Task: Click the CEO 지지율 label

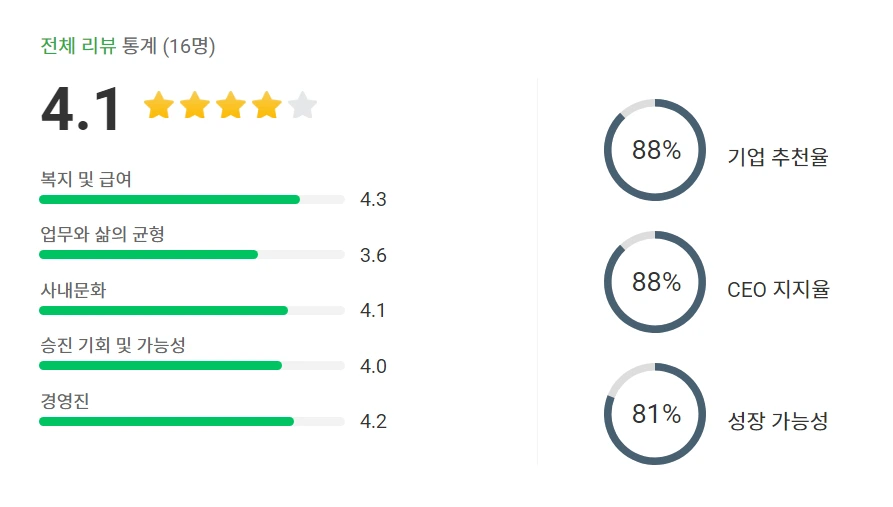Action: tap(779, 289)
